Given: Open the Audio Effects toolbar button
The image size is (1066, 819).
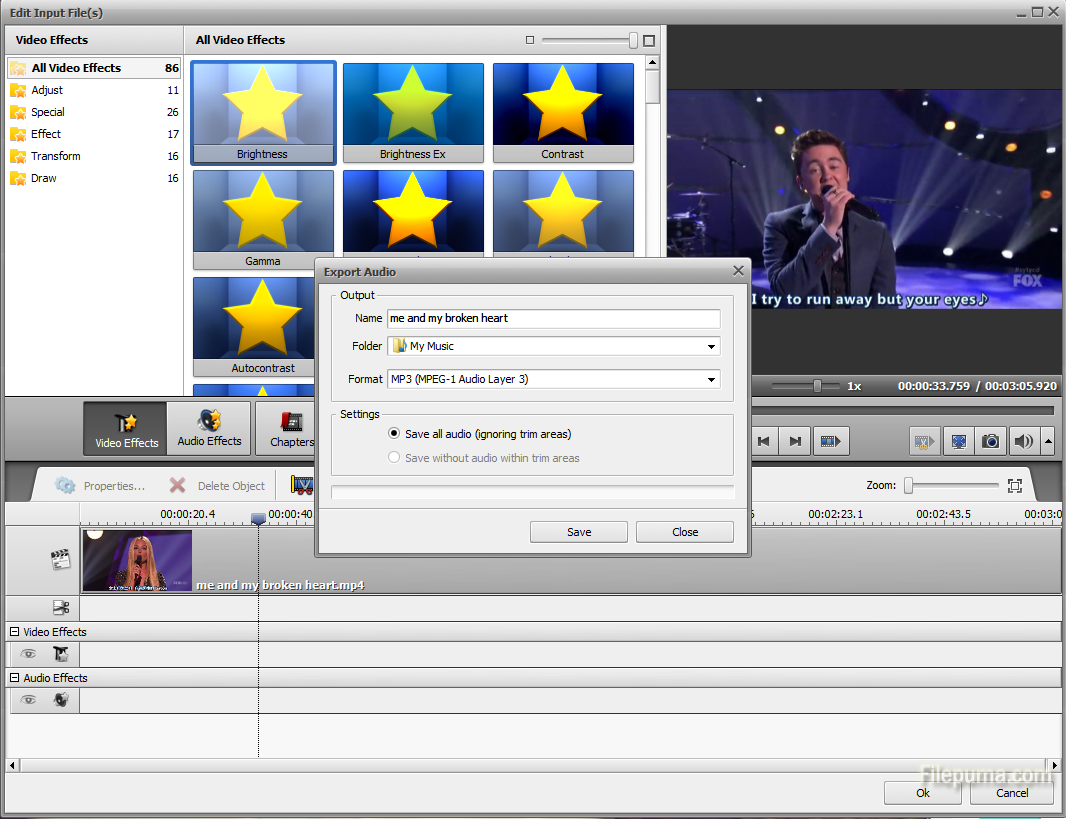Looking at the screenshot, I should [209, 429].
